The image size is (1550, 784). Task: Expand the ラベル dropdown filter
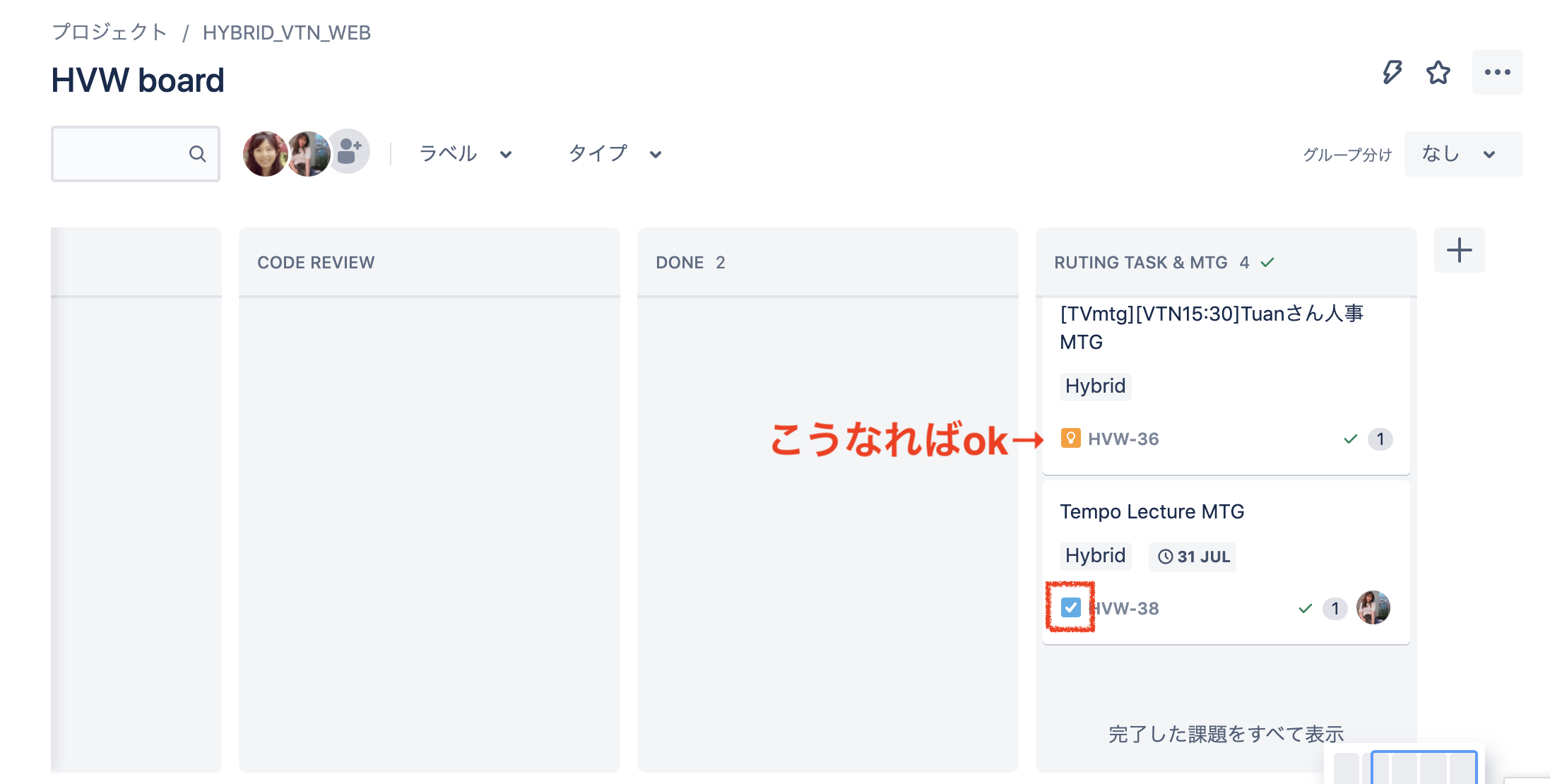(x=465, y=154)
